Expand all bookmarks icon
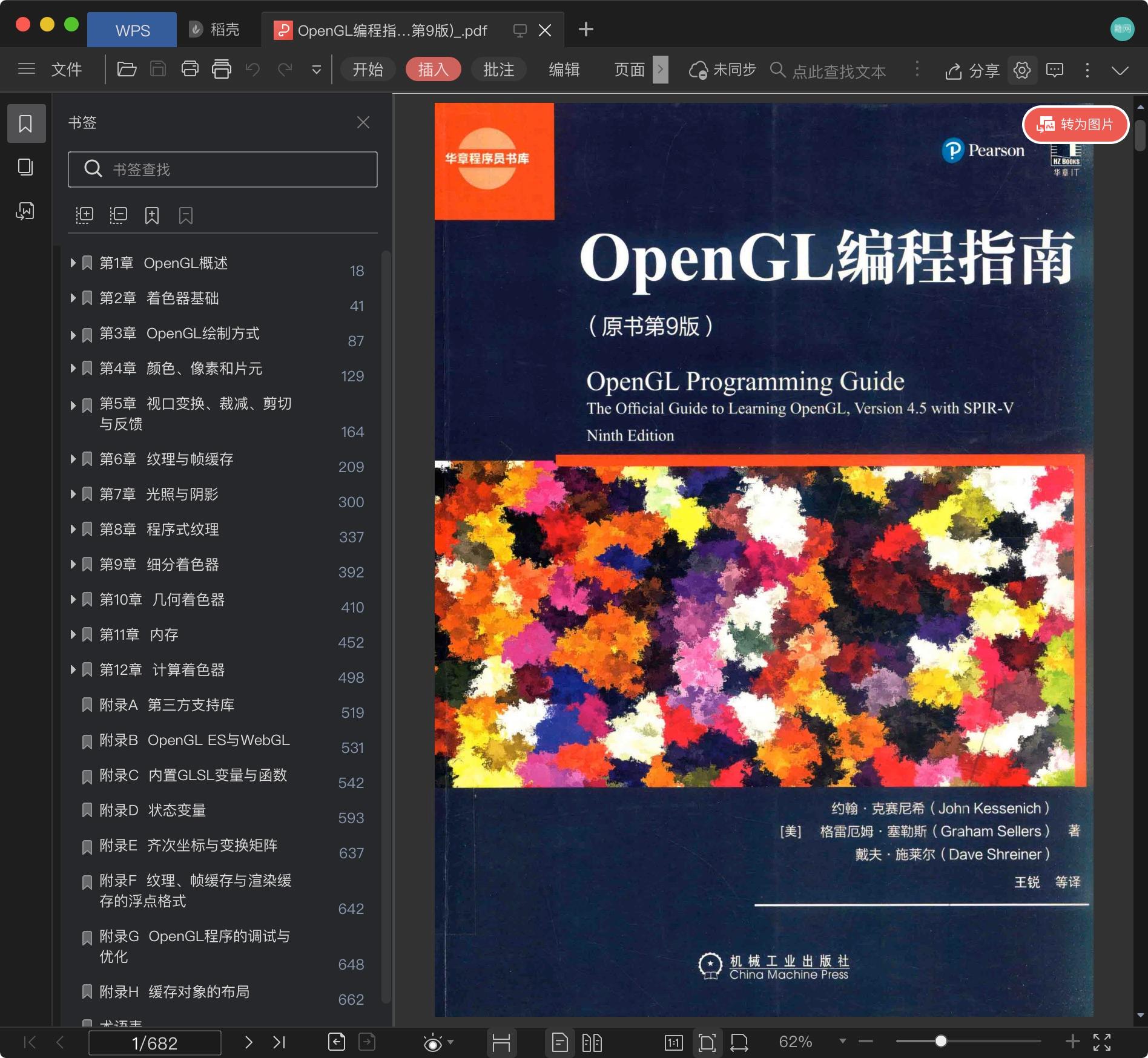 84,215
